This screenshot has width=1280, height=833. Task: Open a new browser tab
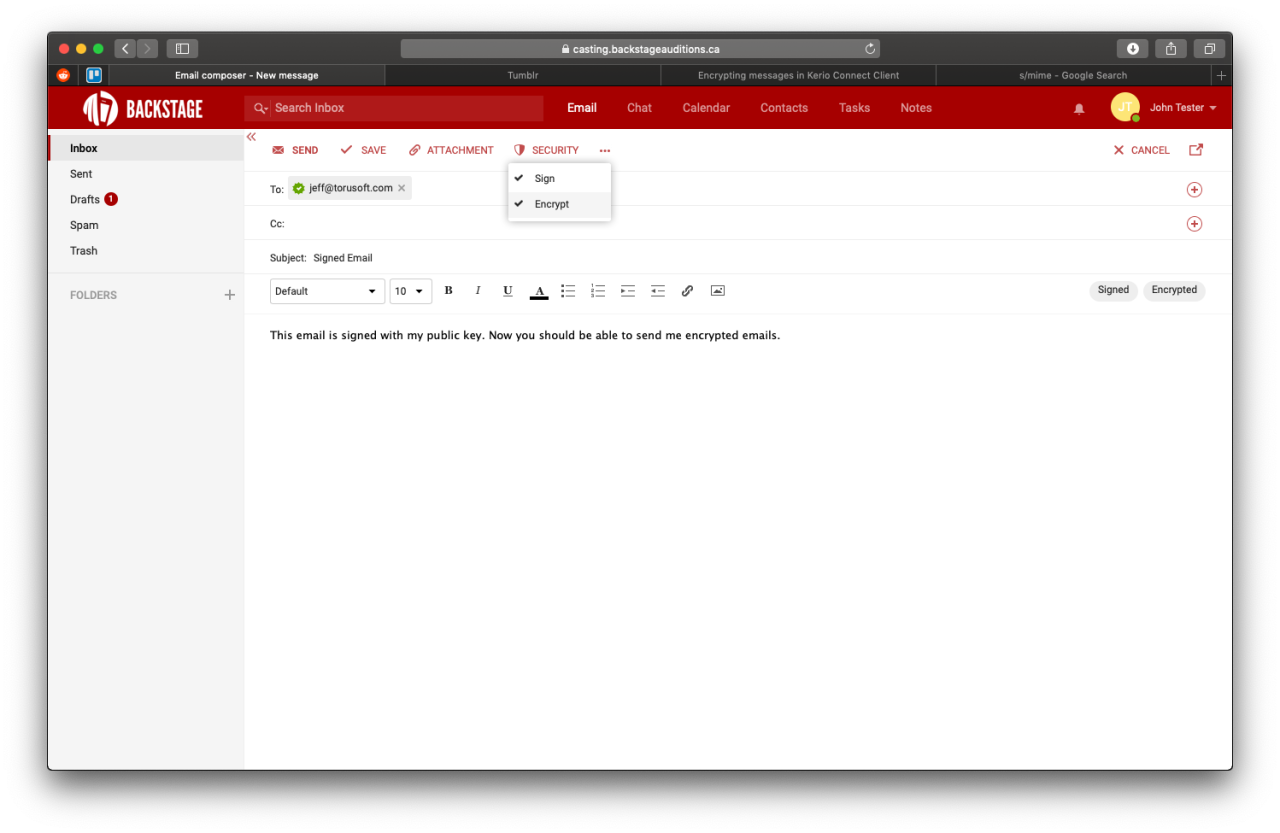tap(1221, 76)
